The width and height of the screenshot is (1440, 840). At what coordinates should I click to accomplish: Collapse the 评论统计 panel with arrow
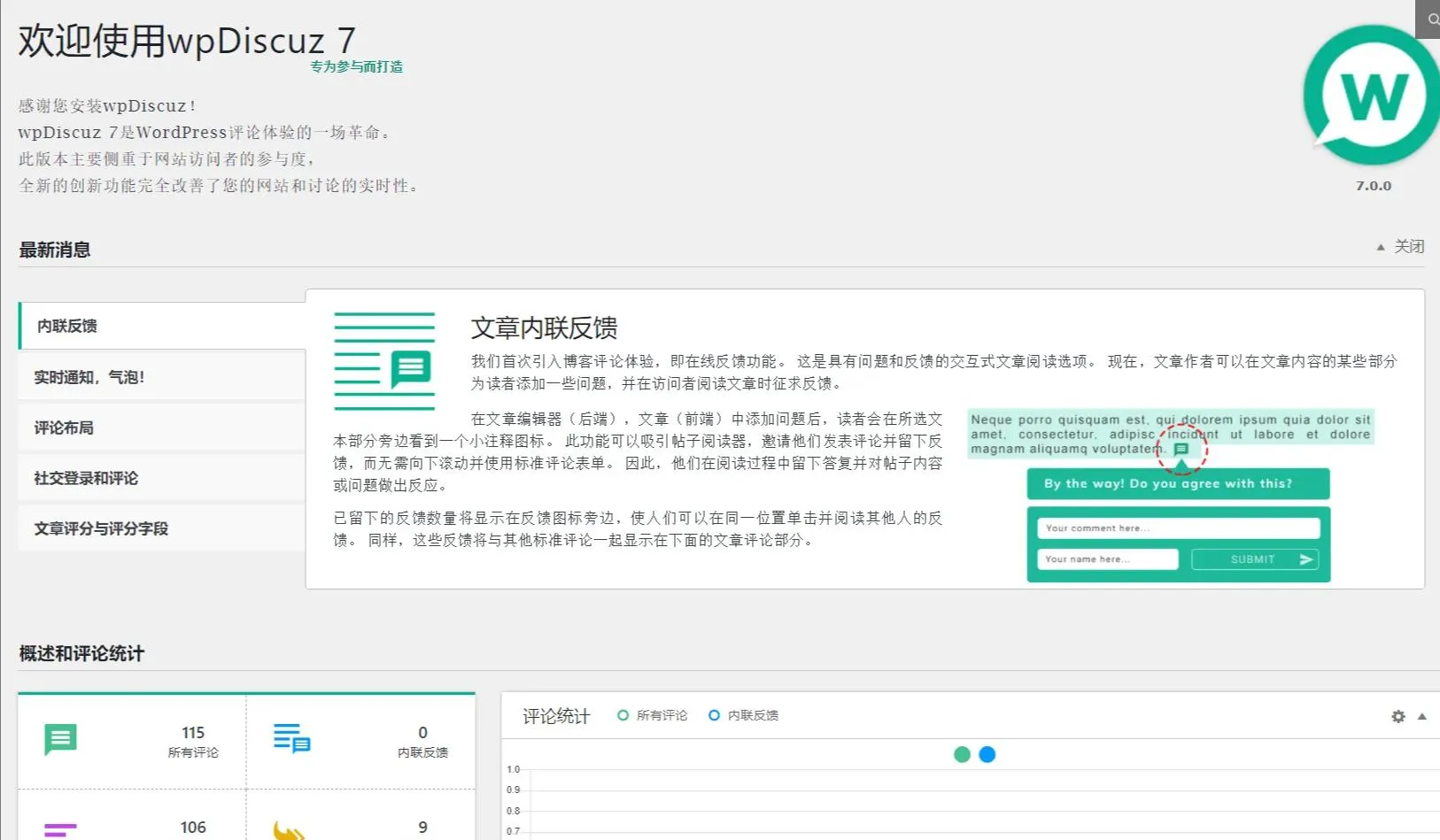pyautogui.click(x=1422, y=716)
